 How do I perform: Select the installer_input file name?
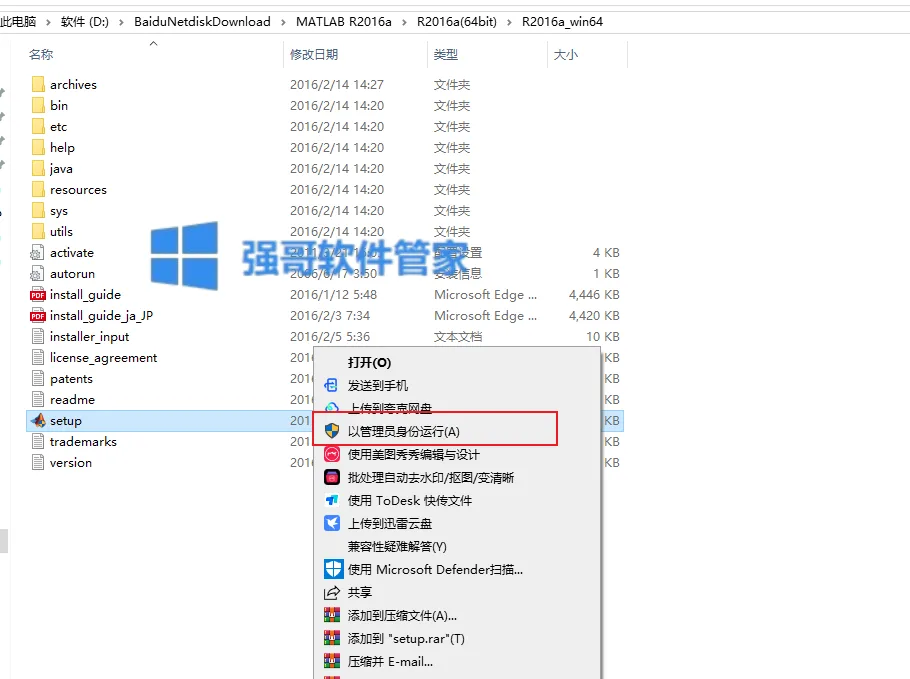(89, 337)
